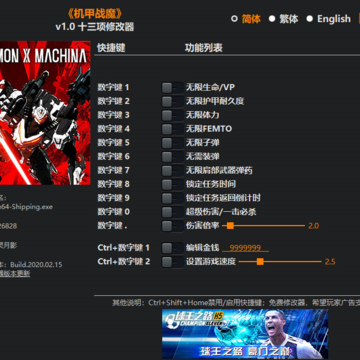360x360 pixels.
Task: Click the 数字键 5 hotkey text
Action: coord(113,143)
